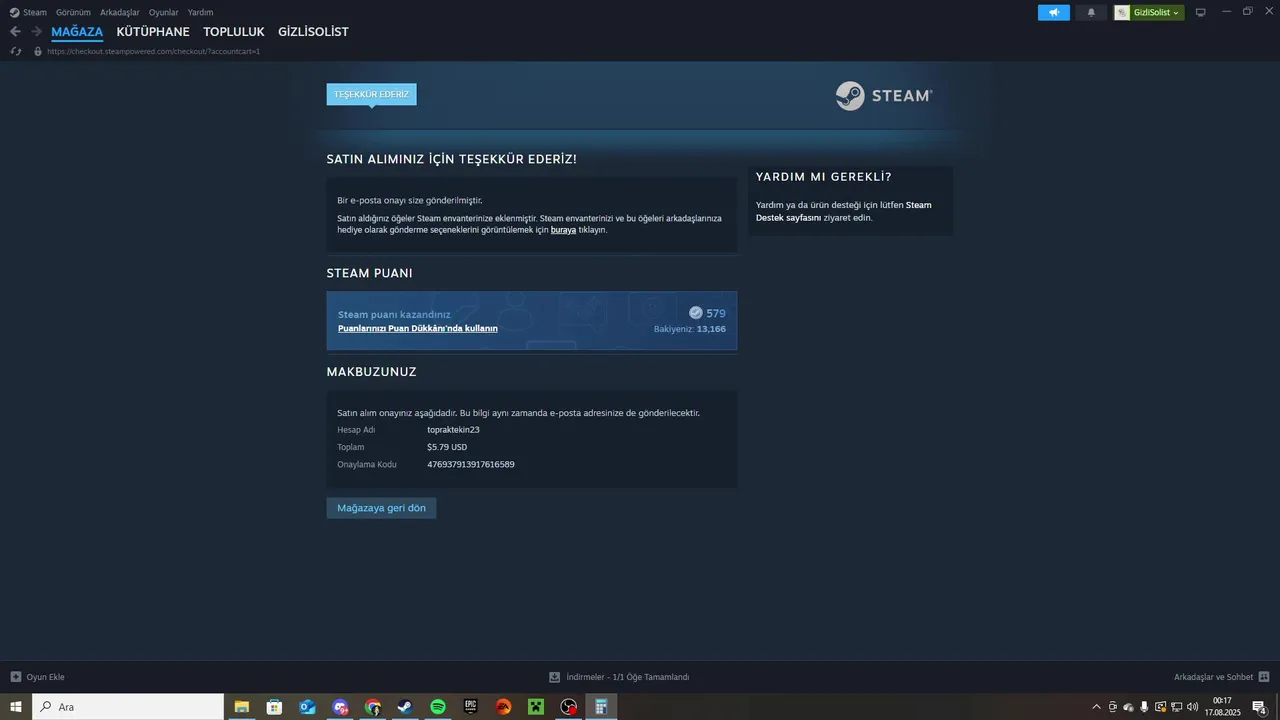
Task: Open Microsoft Store from the taskbar
Action: click(274, 707)
